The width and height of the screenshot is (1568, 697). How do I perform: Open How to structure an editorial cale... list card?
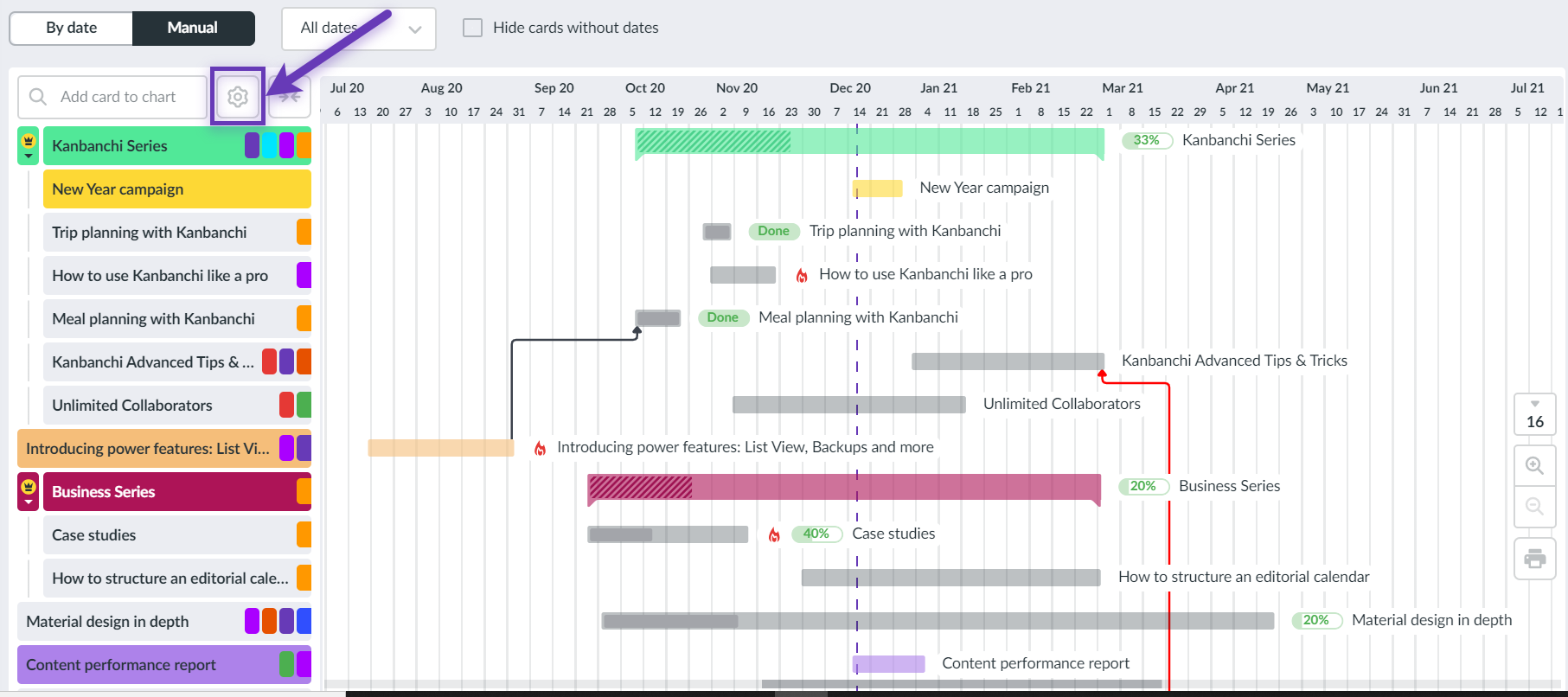(x=177, y=579)
